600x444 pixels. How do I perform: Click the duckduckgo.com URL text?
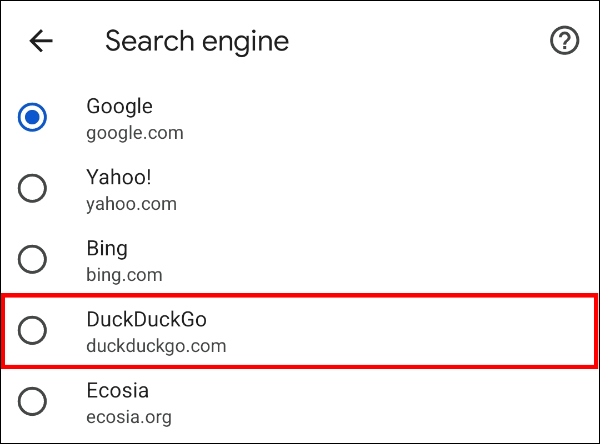click(156, 346)
